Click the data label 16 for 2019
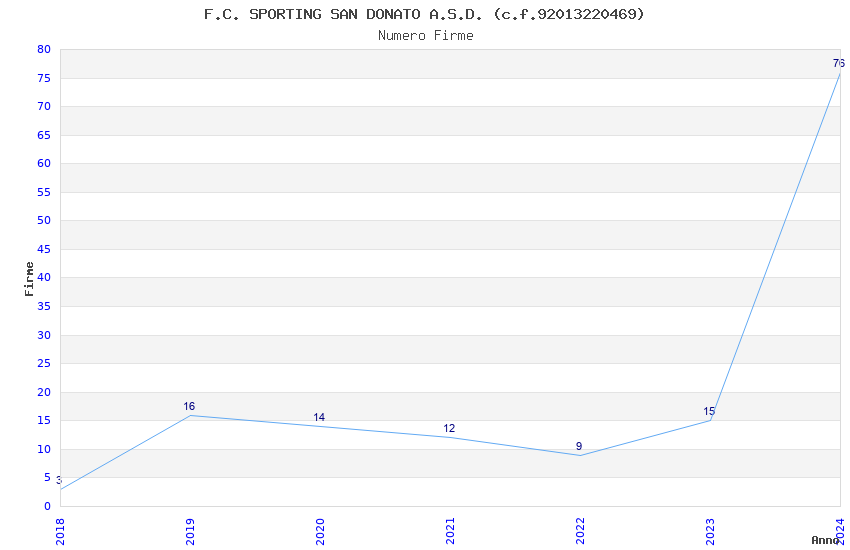 (x=189, y=406)
